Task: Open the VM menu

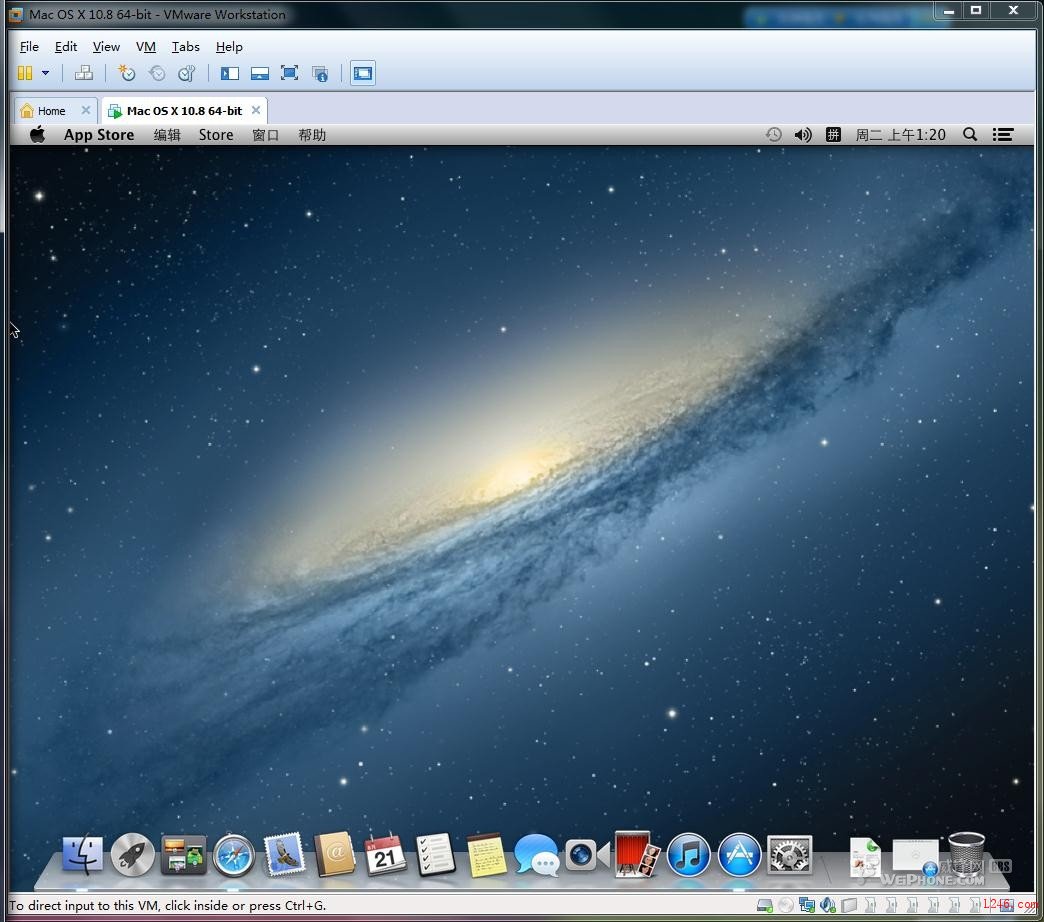Action: click(x=146, y=47)
